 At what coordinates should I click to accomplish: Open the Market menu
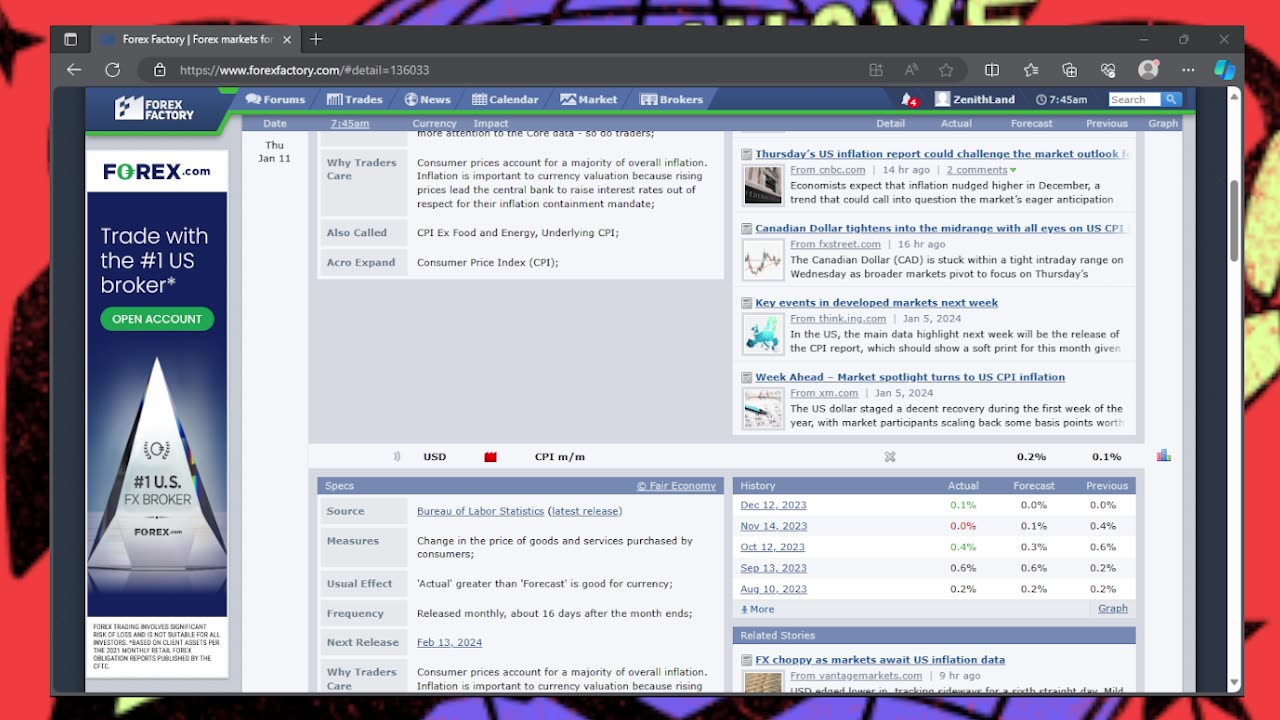click(588, 99)
